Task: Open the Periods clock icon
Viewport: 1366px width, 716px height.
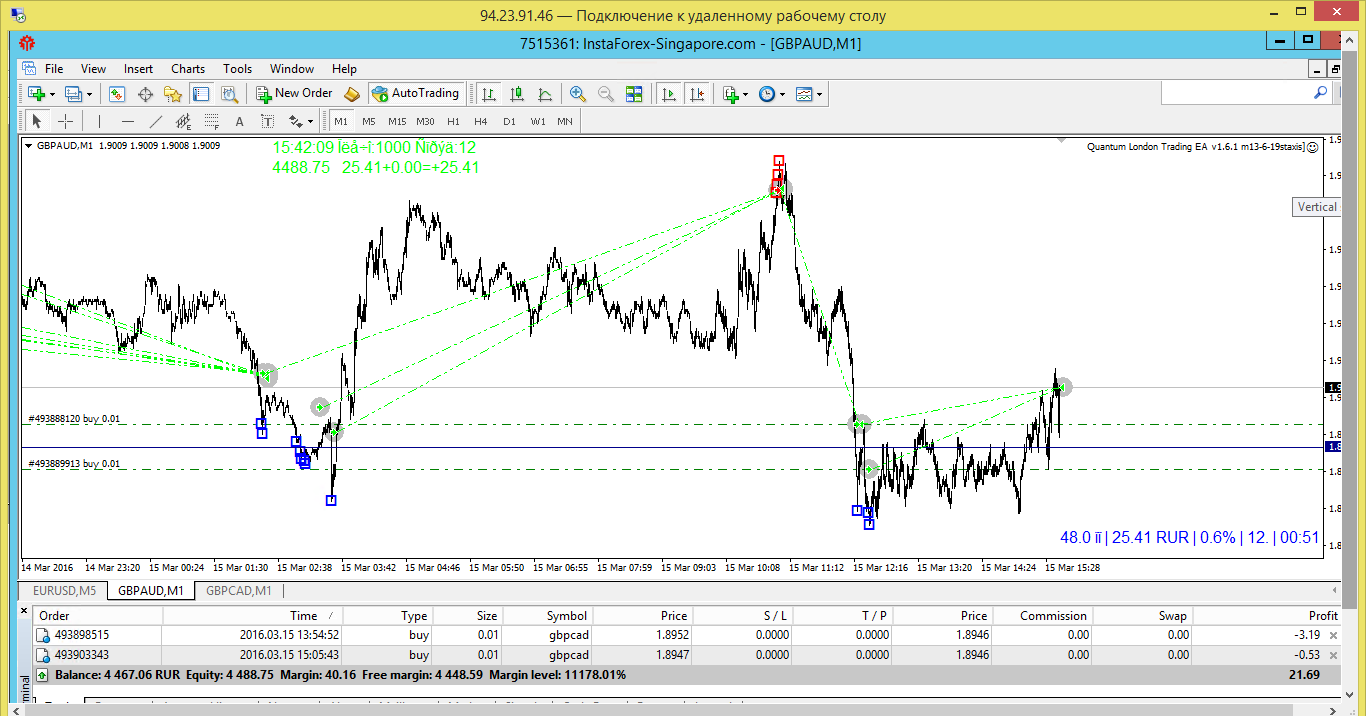Action: pyautogui.click(x=766, y=93)
